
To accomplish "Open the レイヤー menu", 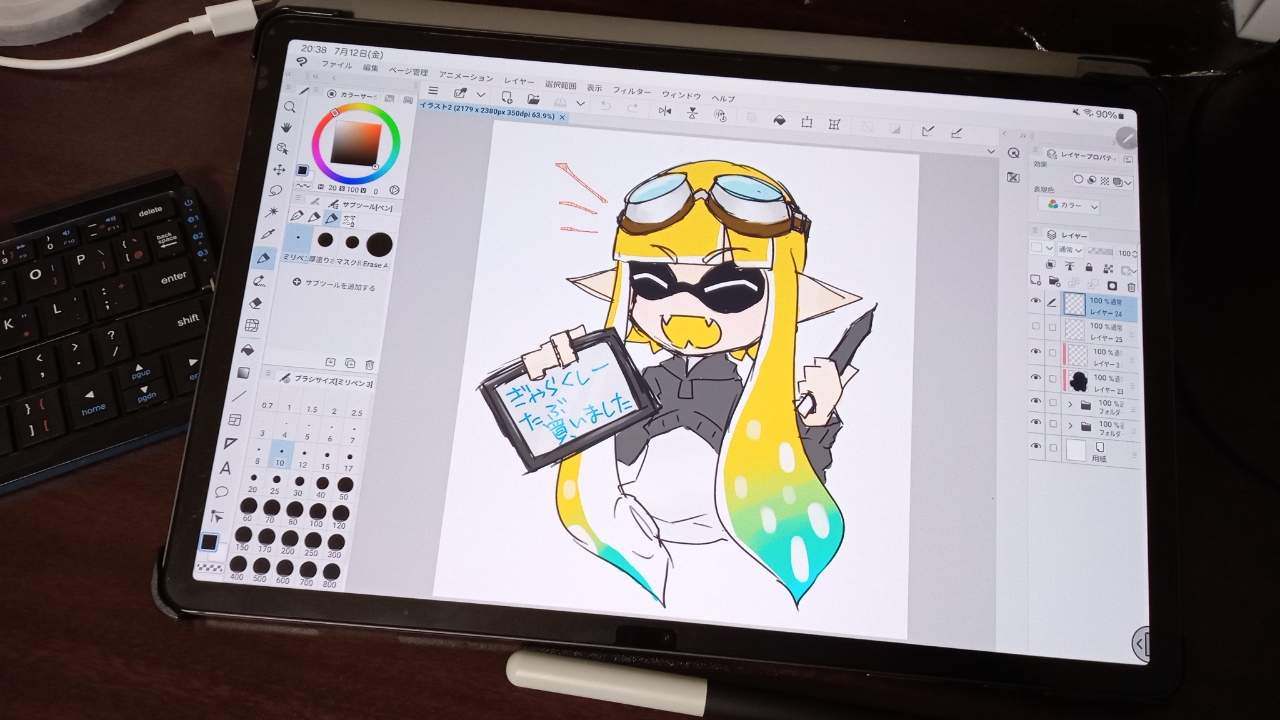I will [x=519, y=80].
